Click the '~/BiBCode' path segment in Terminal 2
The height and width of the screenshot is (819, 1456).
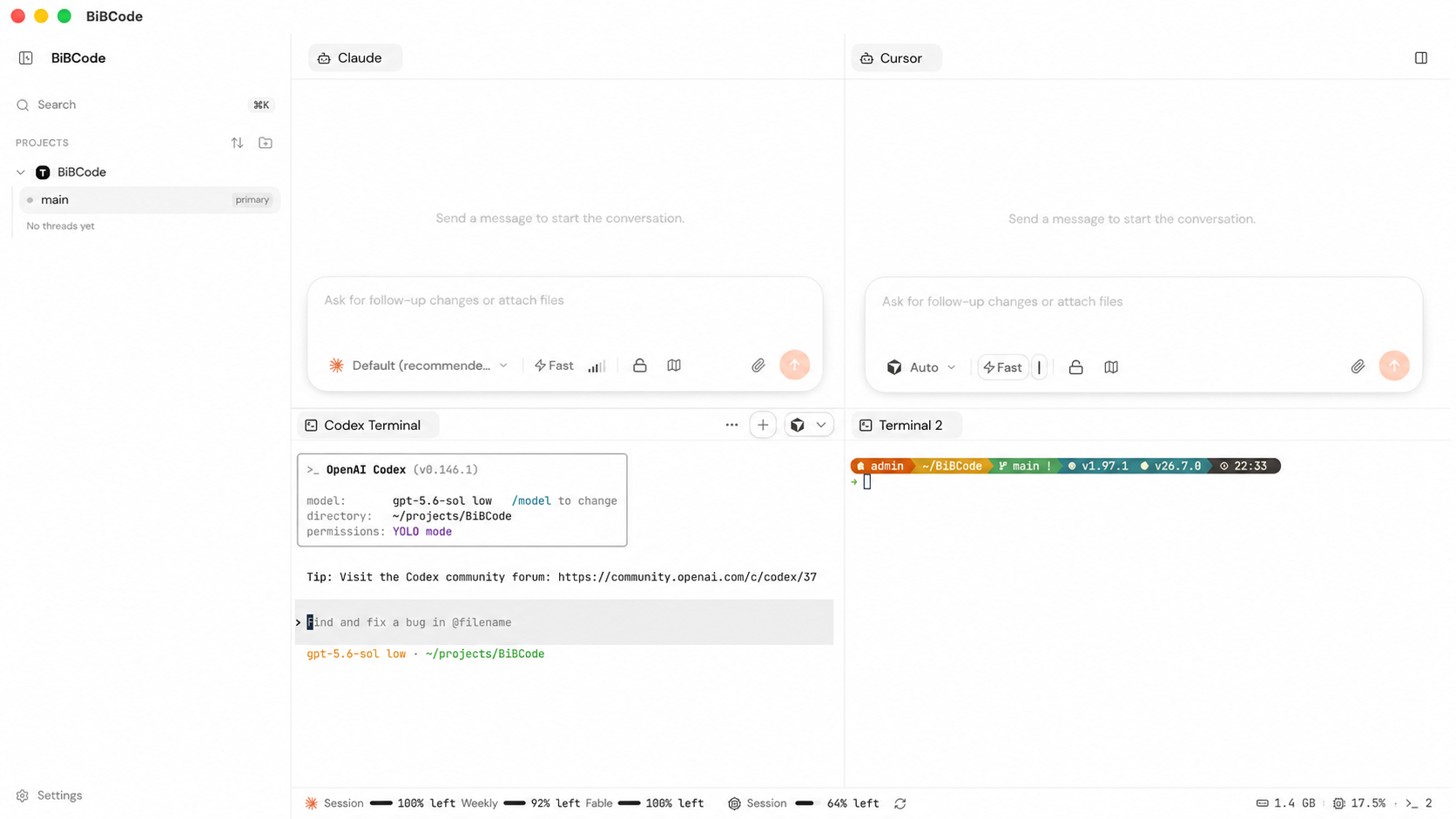(x=951, y=467)
